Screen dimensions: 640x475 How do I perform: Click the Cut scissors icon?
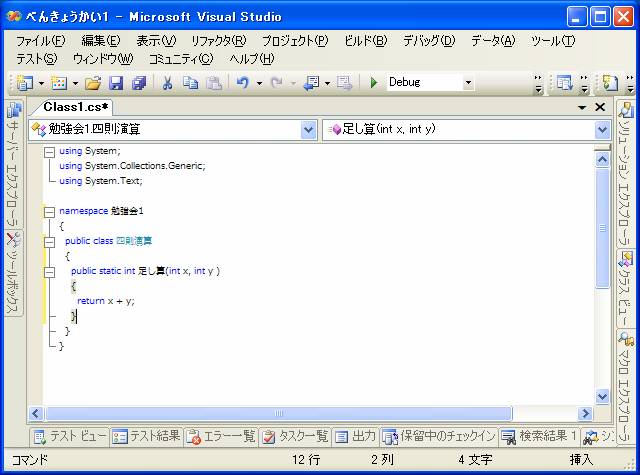tap(167, 83)
